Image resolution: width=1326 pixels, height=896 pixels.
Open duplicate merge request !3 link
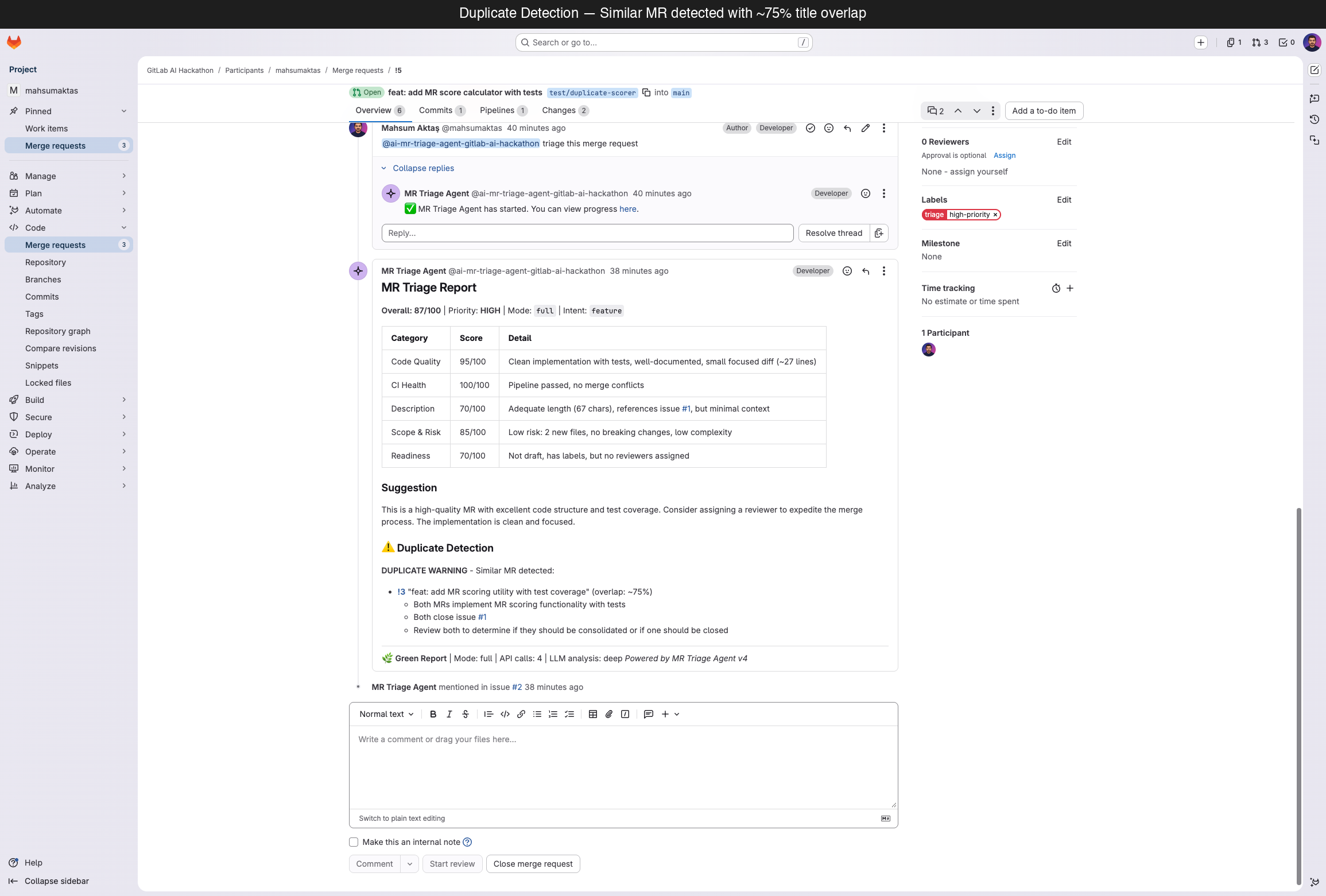(401, 592)
